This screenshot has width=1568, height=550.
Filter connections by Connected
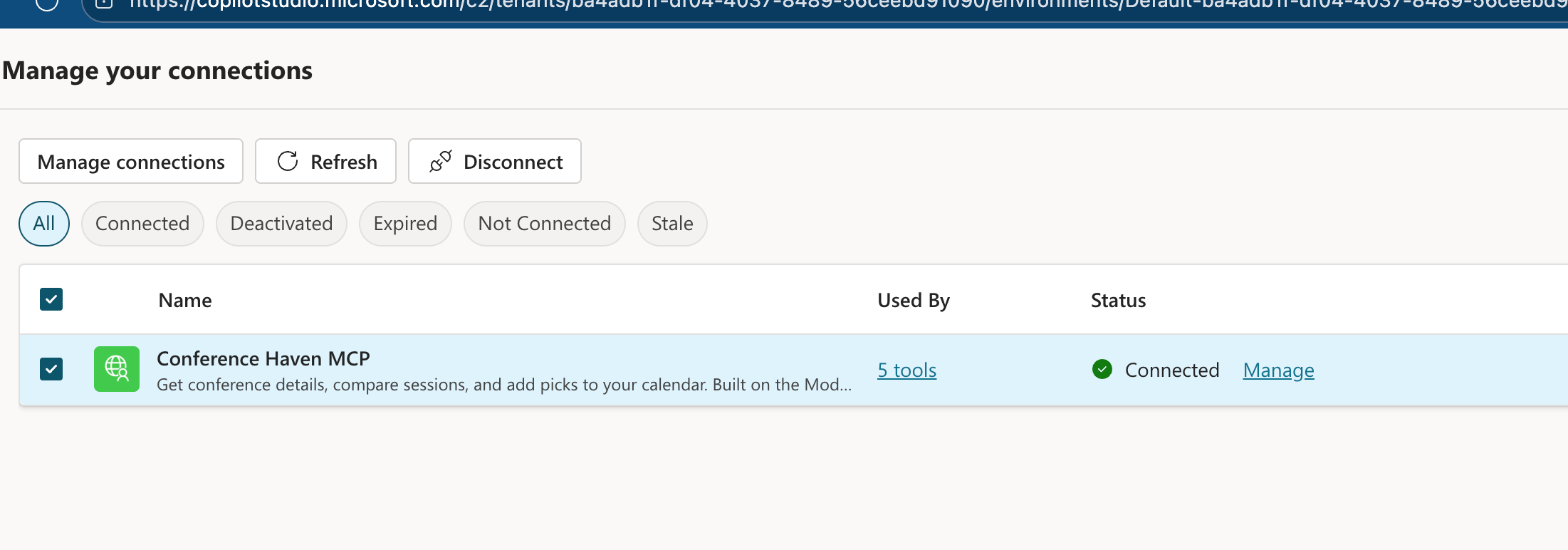point(142,224)
